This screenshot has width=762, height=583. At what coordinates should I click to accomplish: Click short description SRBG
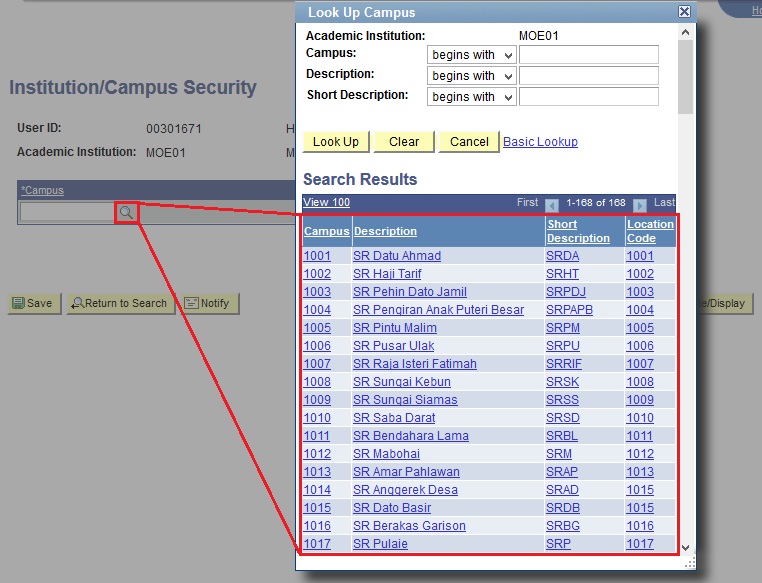pyautogui.click(x=563, y=526)
